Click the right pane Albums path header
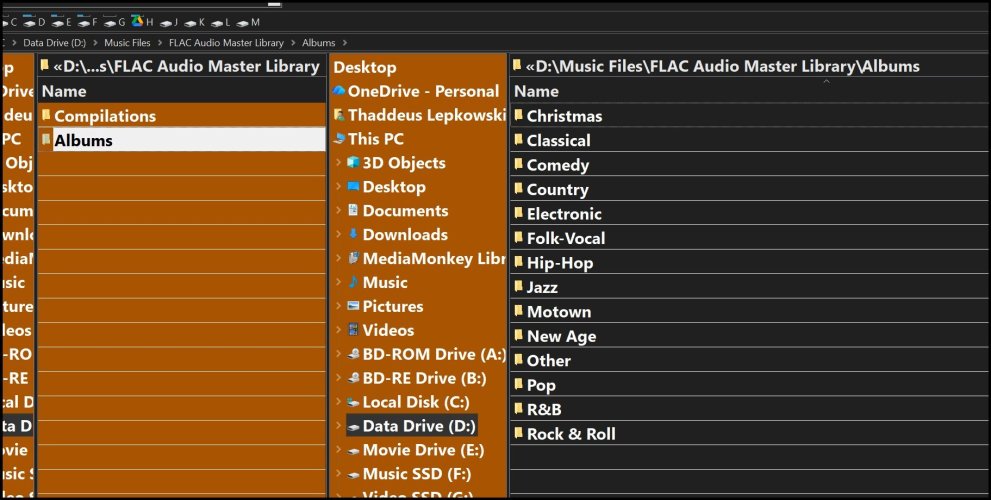Image resolution: width=991 pixels, height=500 pixels. [749, 66]
